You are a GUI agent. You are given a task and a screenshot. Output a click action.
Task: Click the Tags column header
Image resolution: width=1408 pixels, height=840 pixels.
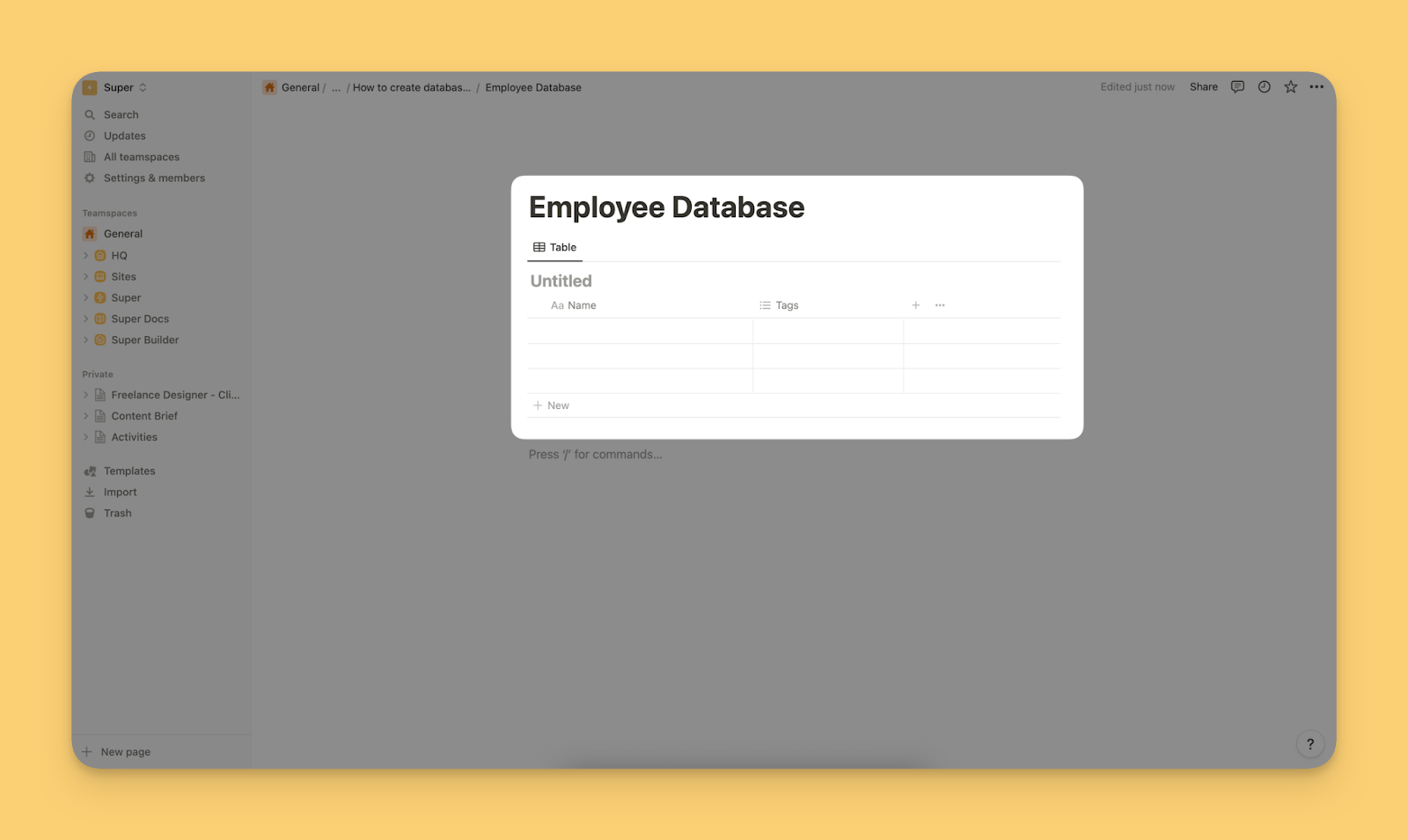(x=780, y=306)
